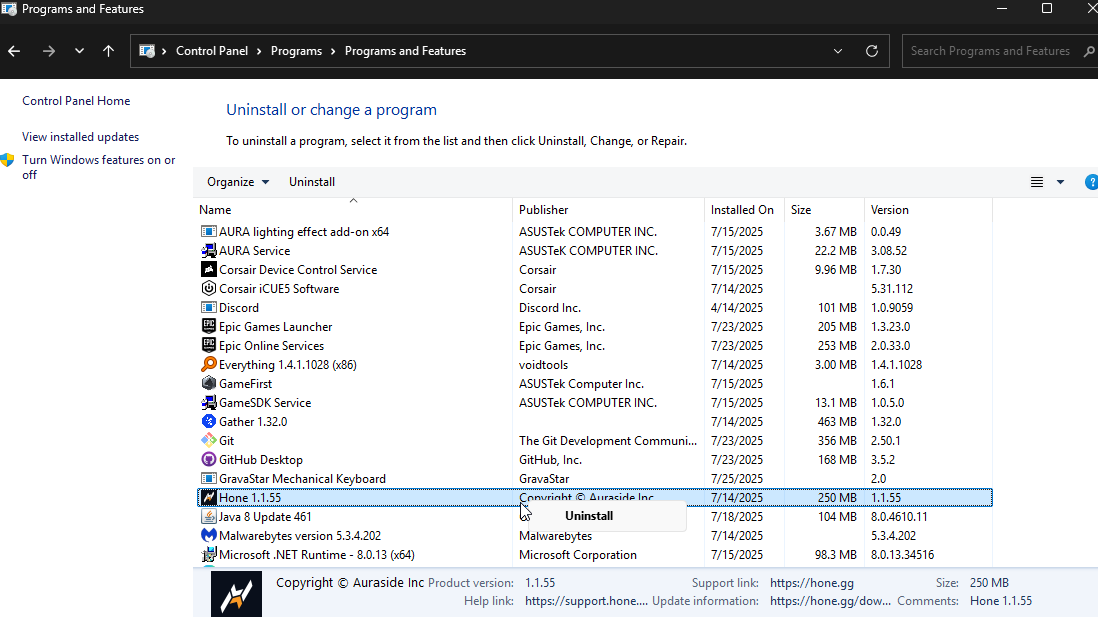Select Malwarebytes version 5.3.4.202 name
1098x617 pixels.
(x=300, y=536)
